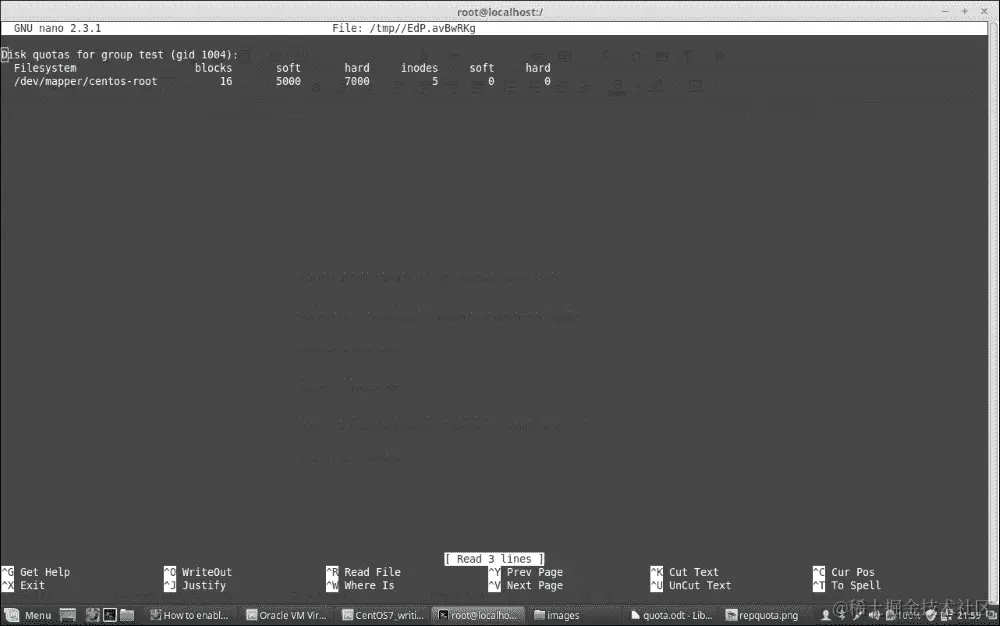1000x626 pixels.
Task: Close the root@localhost terminal window
Action: click(984, 11)
